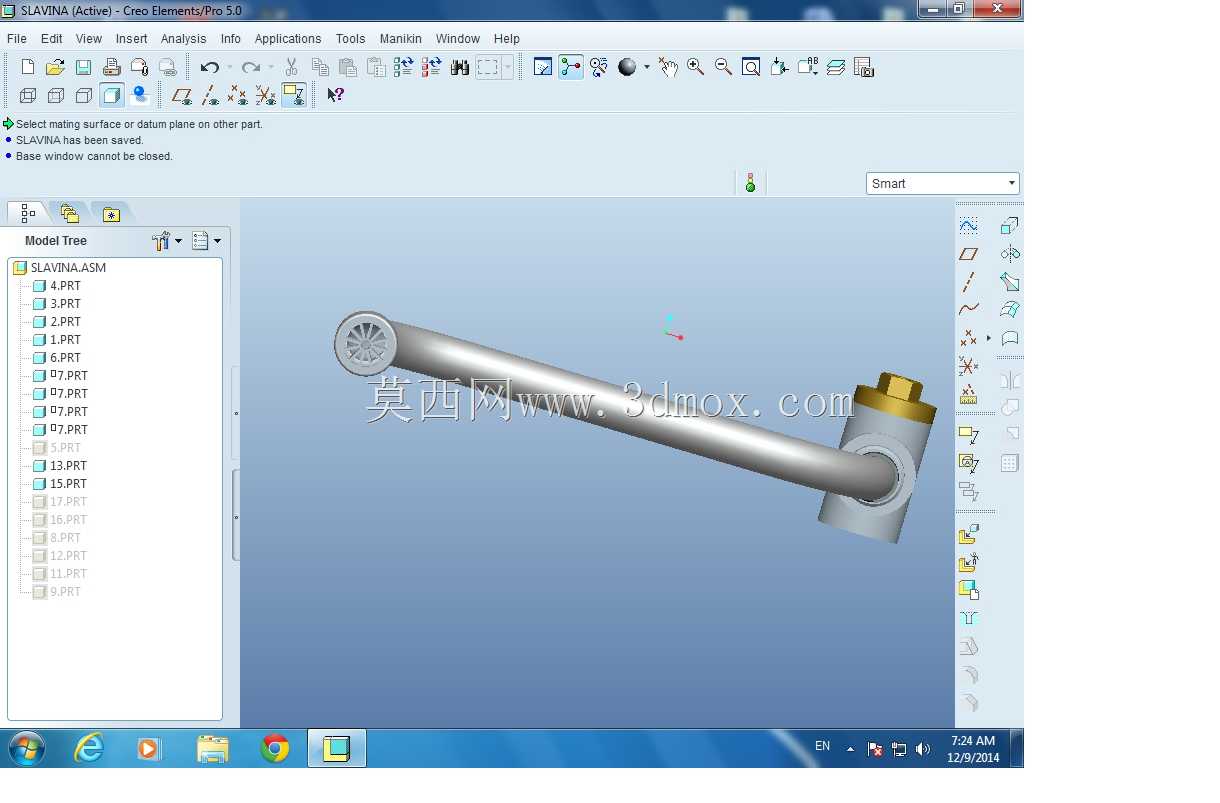Viewport: 1220px width, 803px height.
Task: Toggle Spin Center display
Action: pyautogui.click(x=571, y=67)
